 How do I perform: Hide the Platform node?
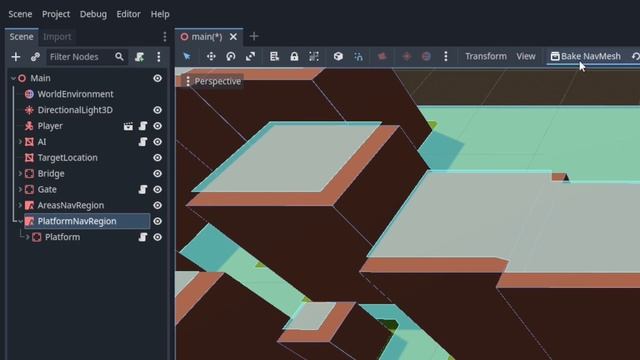(x=158, y=237)
